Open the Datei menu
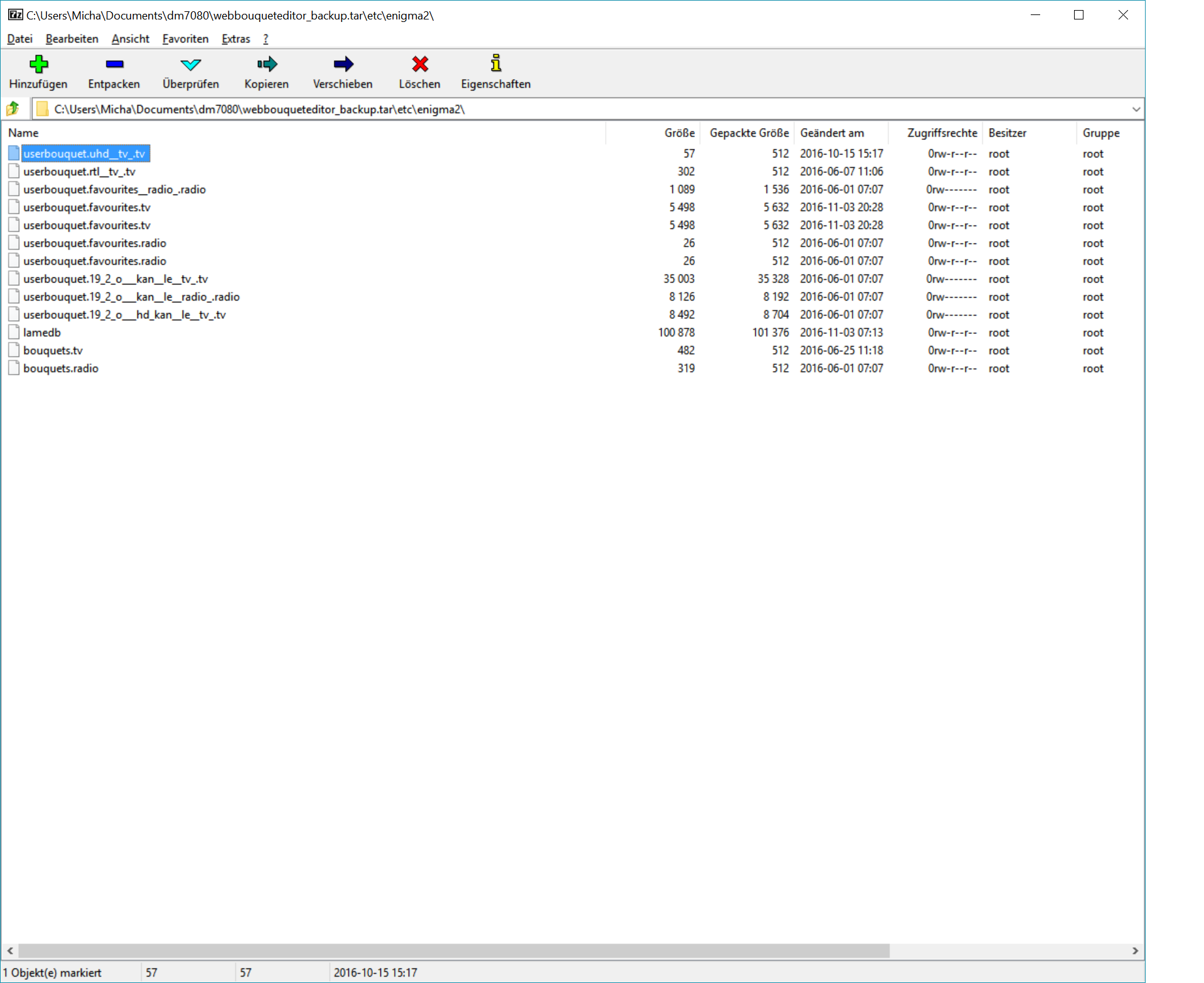 (19, 39)
